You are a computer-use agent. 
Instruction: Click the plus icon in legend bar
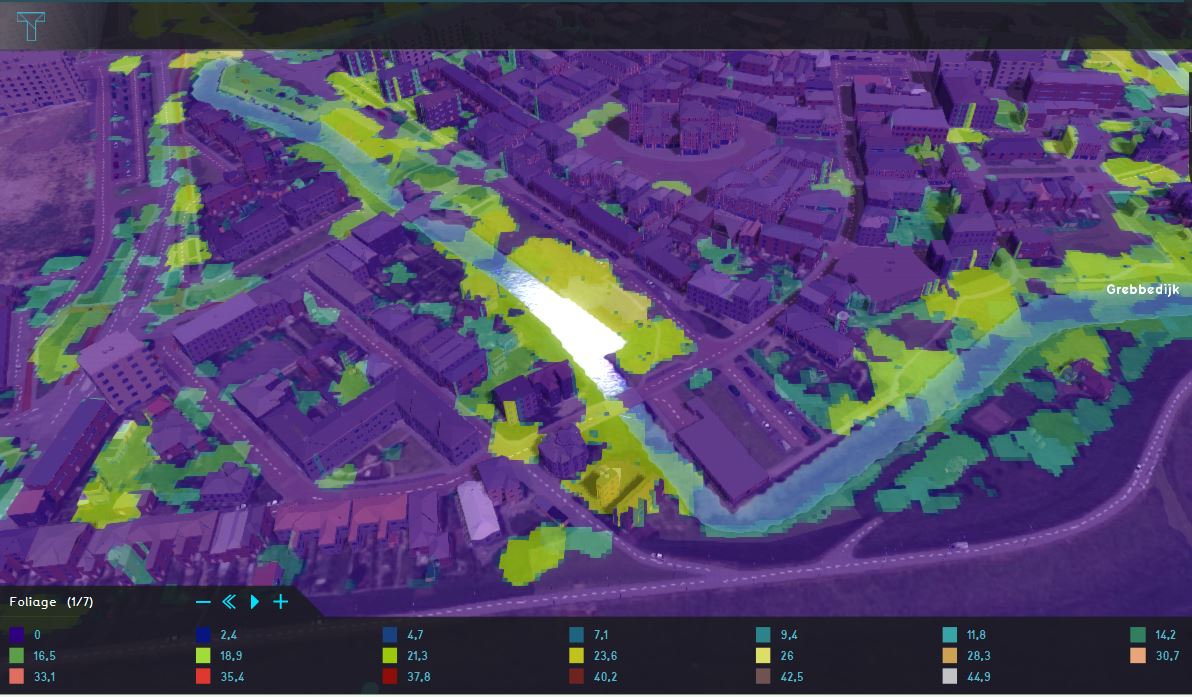click(x=281, y=602)
